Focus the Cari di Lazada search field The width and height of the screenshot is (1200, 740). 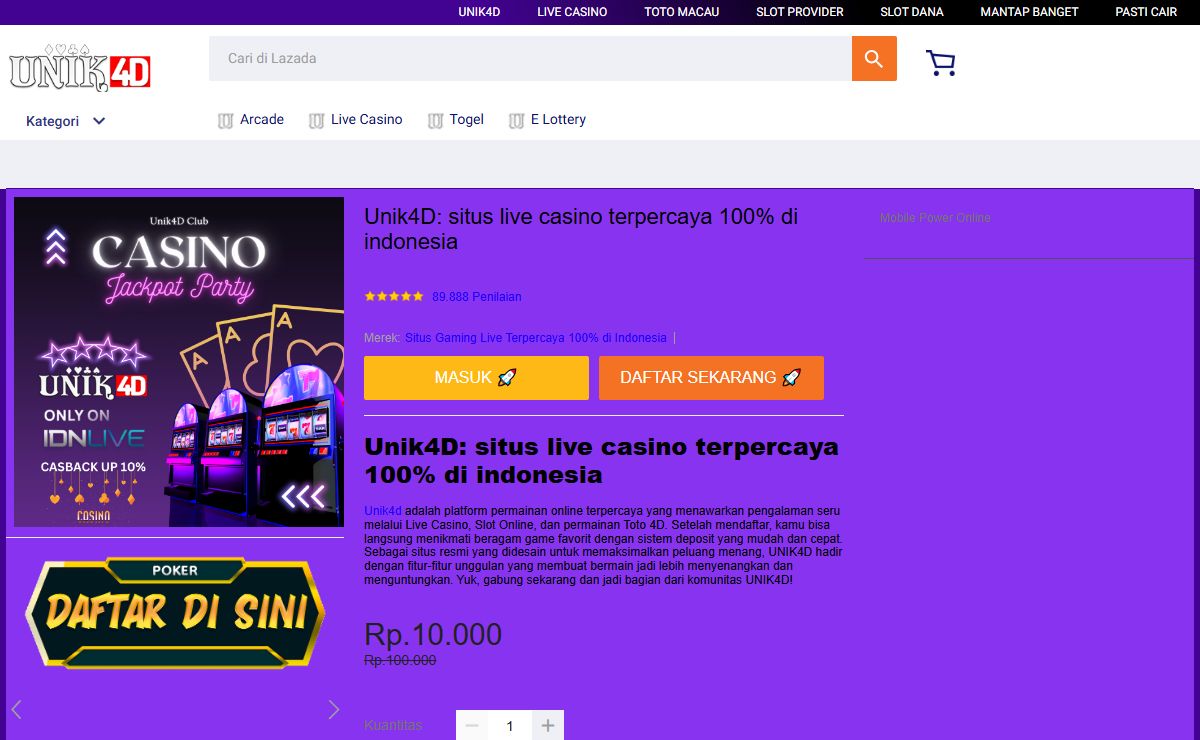(x=530, y=59)
